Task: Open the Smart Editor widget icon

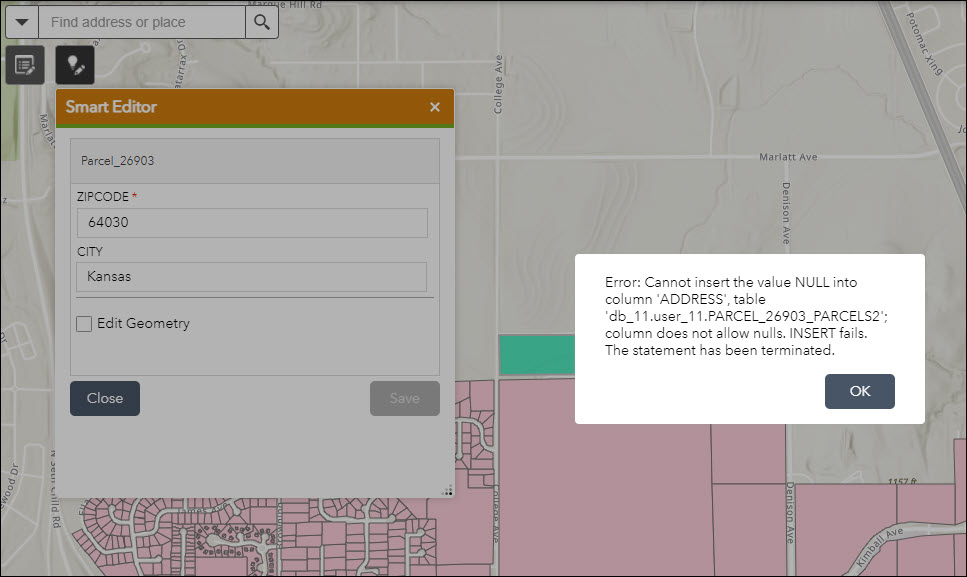Action: click(75, 65)
